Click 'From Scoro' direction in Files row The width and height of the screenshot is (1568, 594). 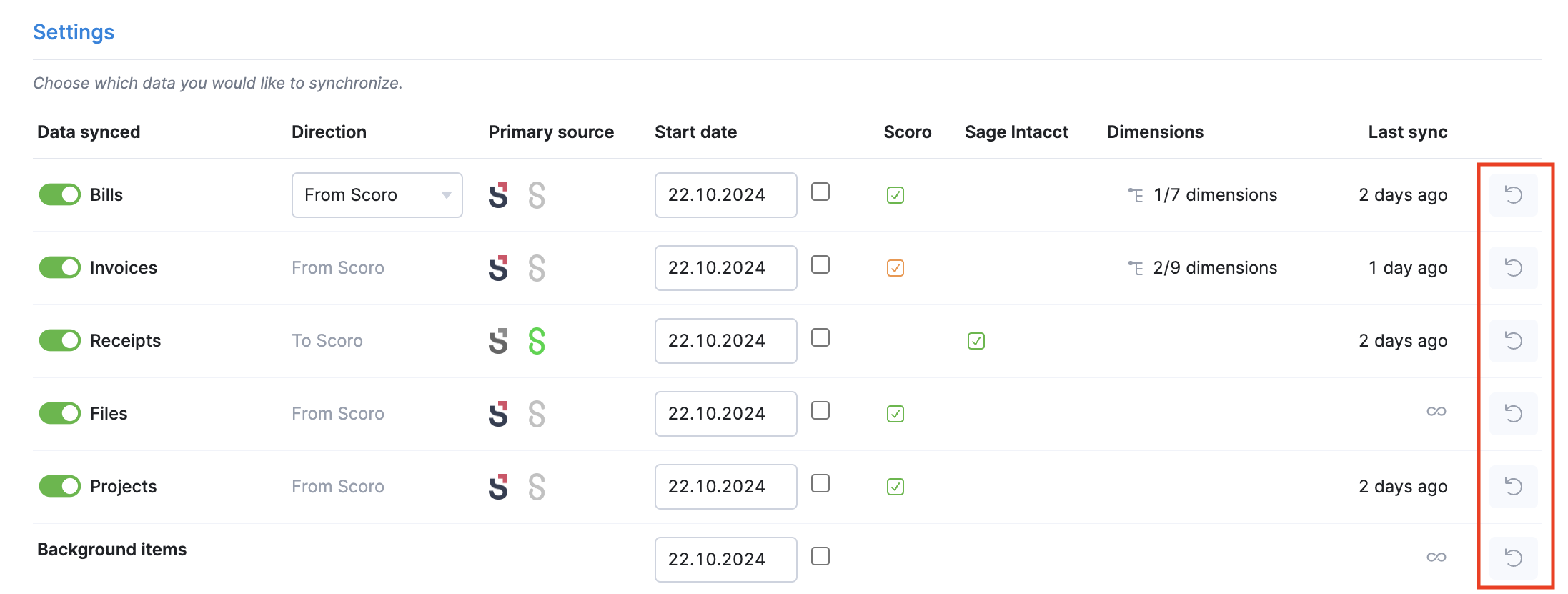click(x=338, y=414)
